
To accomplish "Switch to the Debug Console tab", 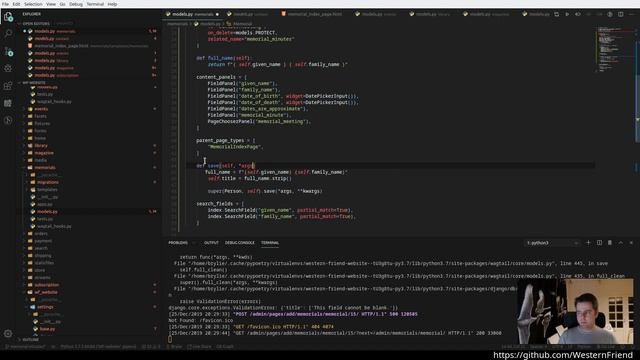I will click(x=240, y=242).
